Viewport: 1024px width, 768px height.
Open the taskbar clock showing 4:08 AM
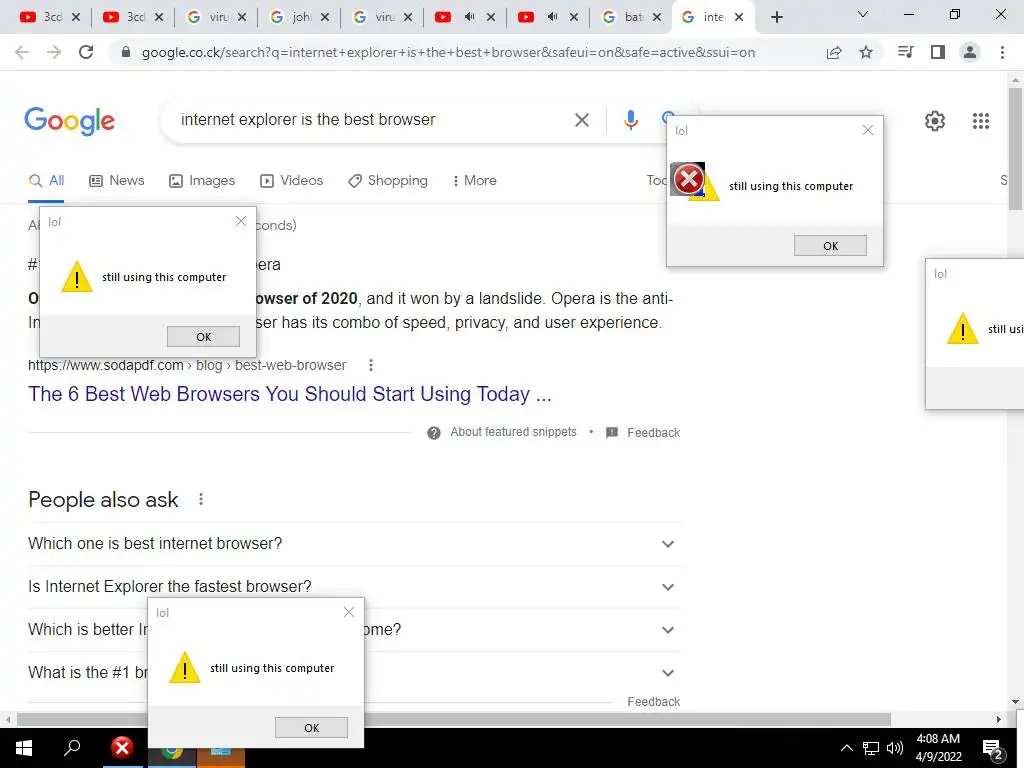click(x=938, y=748)
